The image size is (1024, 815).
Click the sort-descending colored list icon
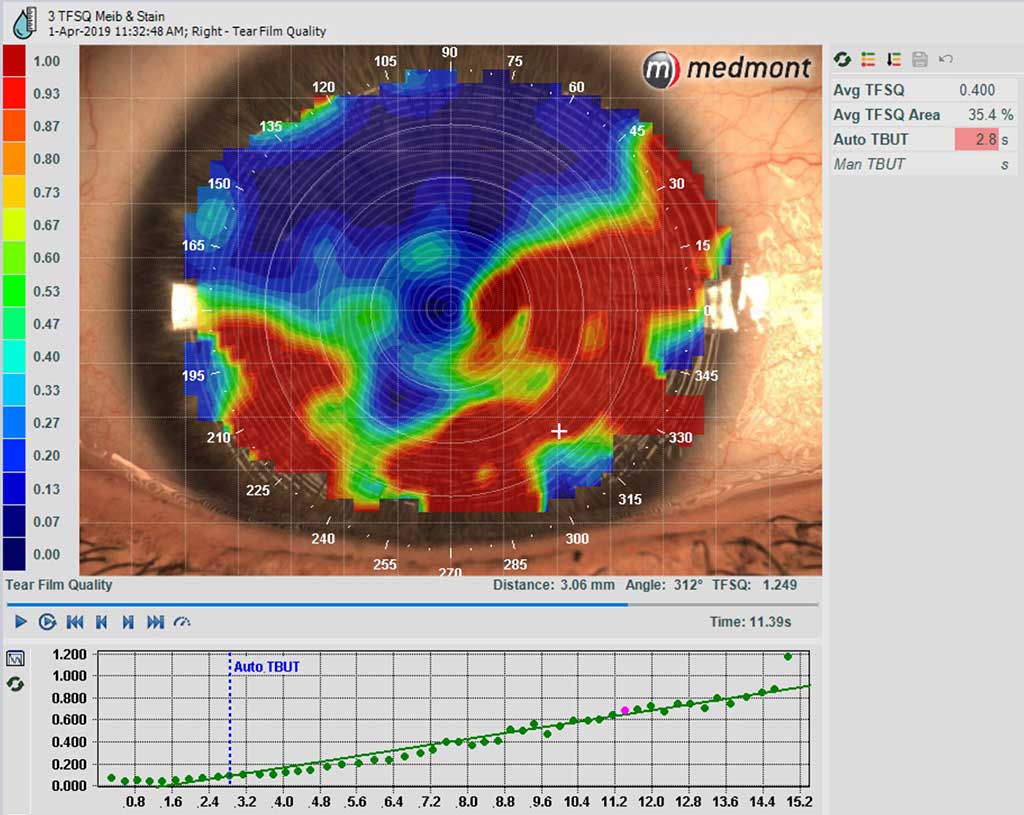pos(894,60)
